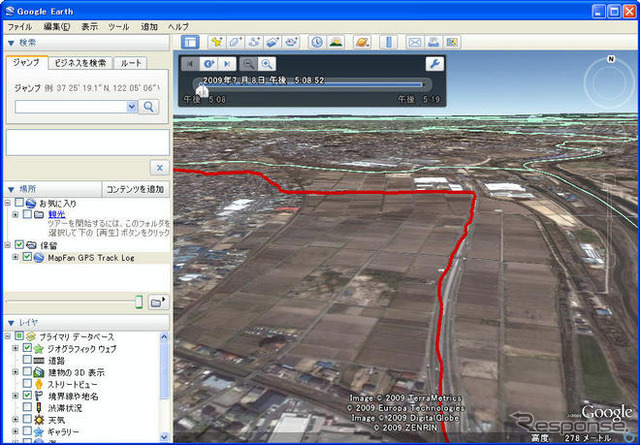Clear search results with the X button

click(160, 167)
